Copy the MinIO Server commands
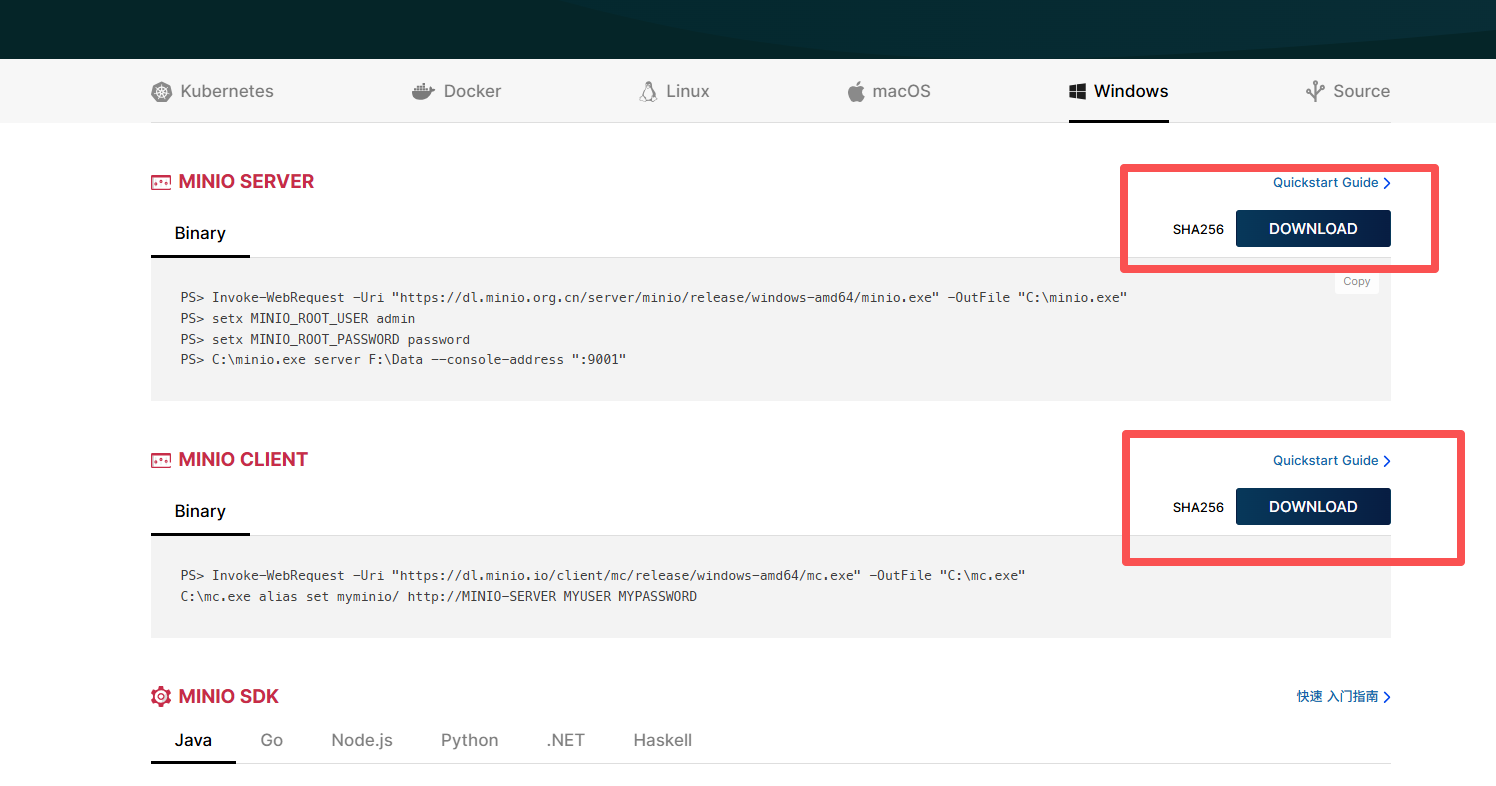1496x786 pixels. pos(1357,282)
